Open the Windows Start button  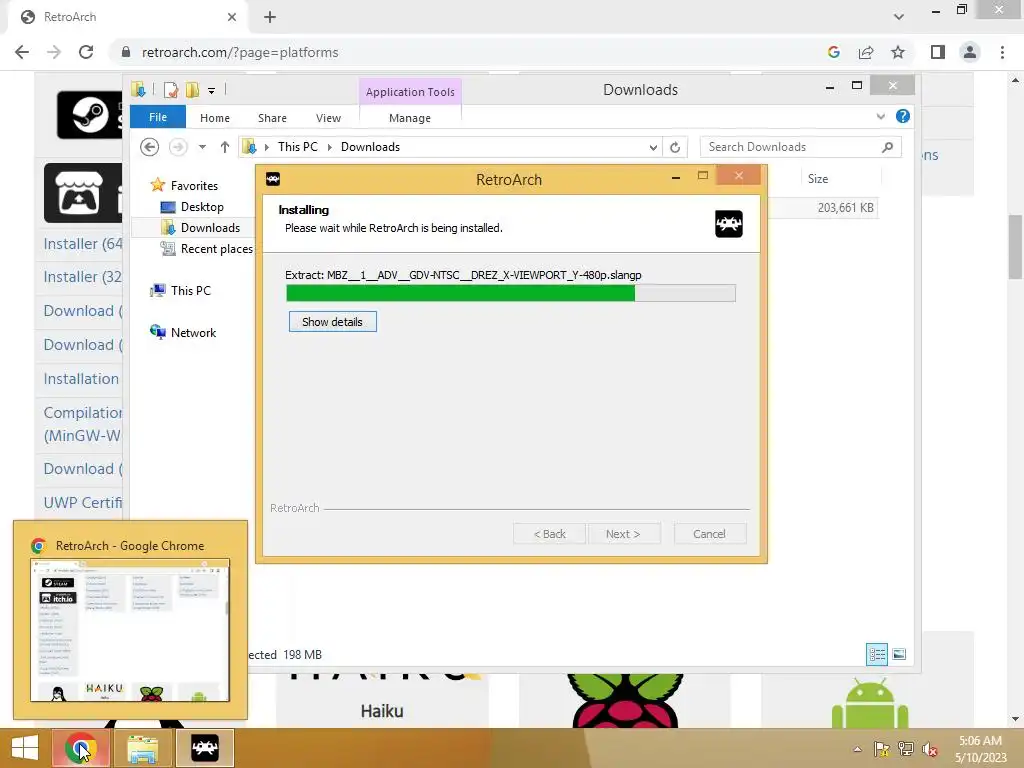pyautogui.click(x=25, y=748)
